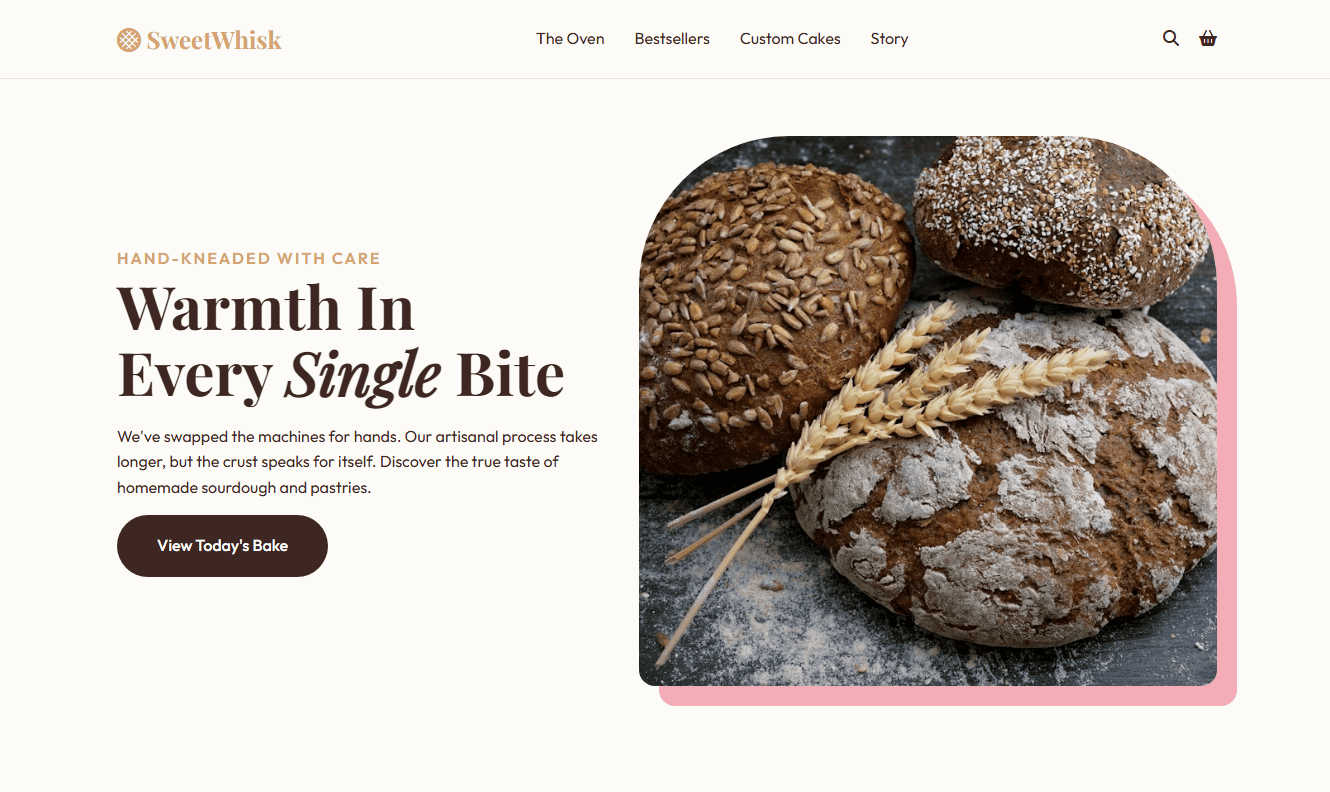Select Custom Cakes in the navigation
Screen dimensions: 1330x792
click(x=790, y=39)
